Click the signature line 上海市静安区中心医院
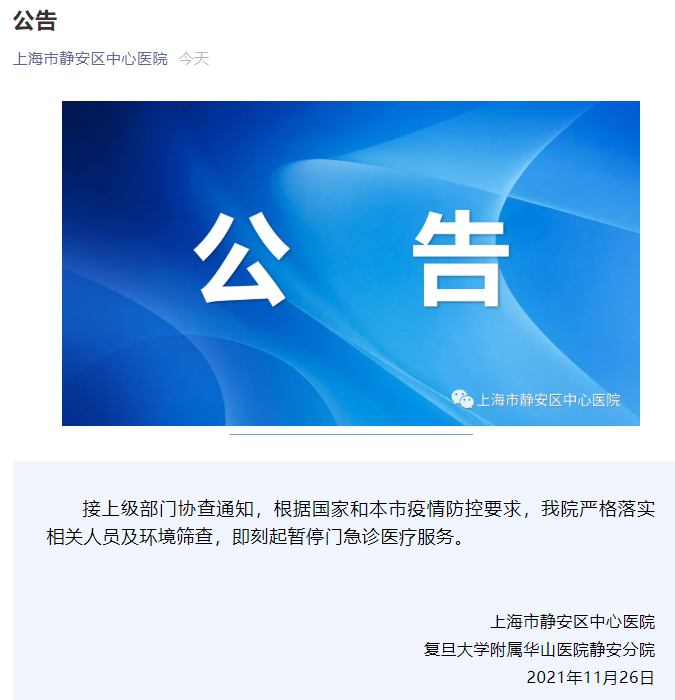This screenshot has width=675, height=700. [x=572, y=621]
